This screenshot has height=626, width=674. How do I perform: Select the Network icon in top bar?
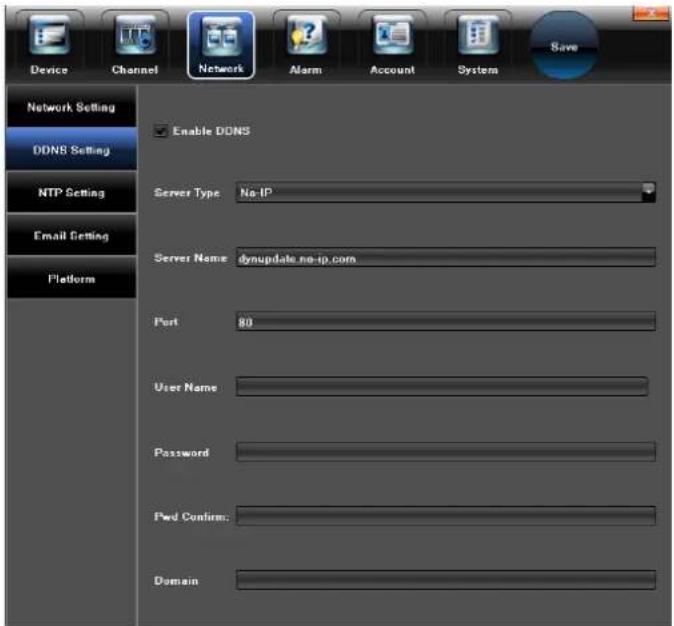coord(221,45)
